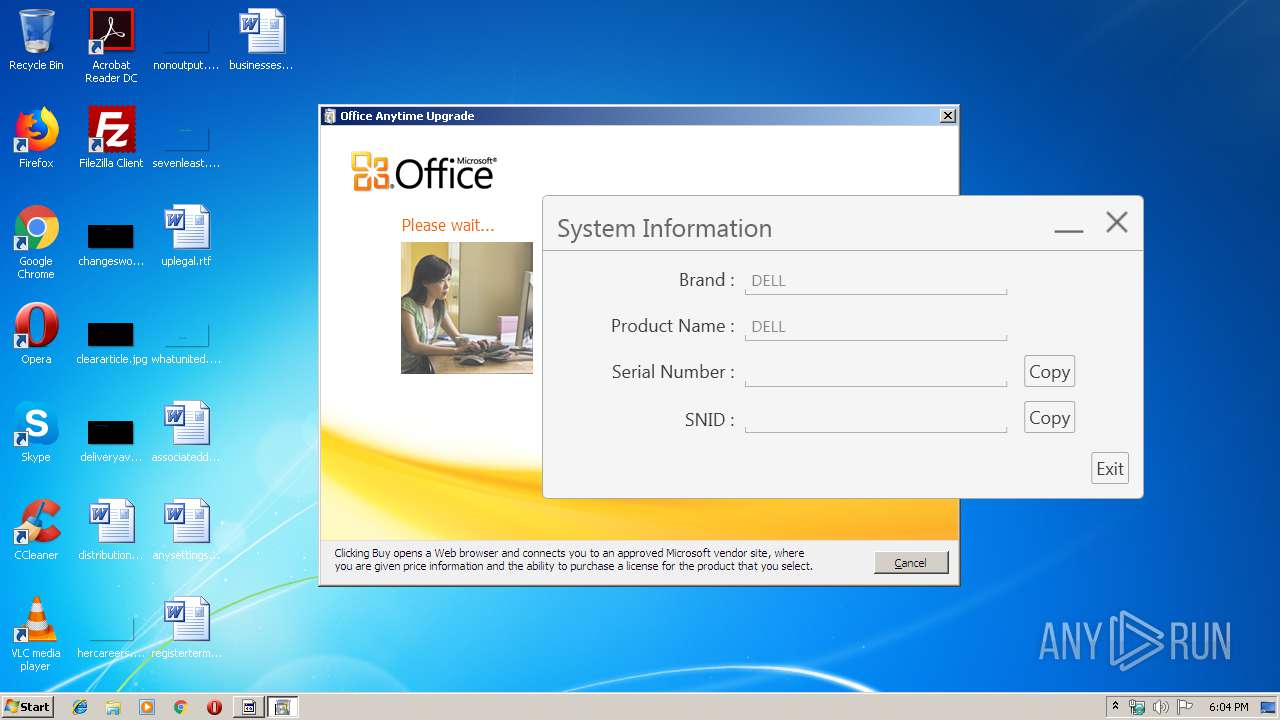Screen dimensions: 1280x720
Task: Close the System Information window
Action: point(1116,222)
